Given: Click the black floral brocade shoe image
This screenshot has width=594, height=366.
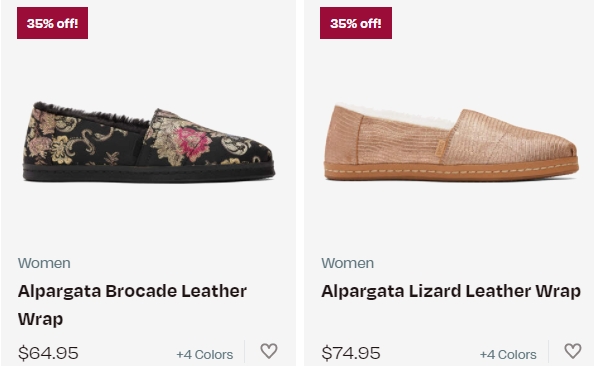Looking at the screenshot, I should click(148, 142).
